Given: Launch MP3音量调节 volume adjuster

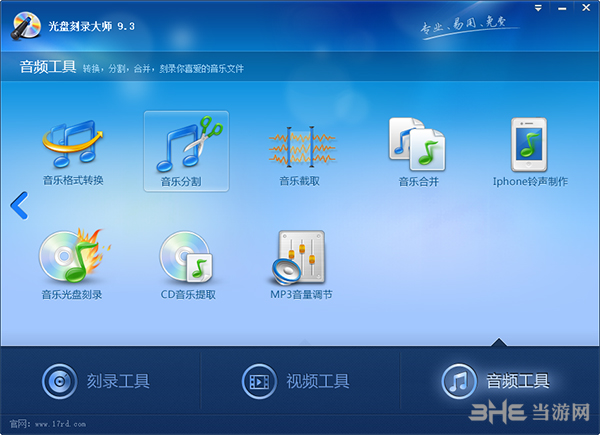Looking at the screenshot, I should (x=301, y=265).
